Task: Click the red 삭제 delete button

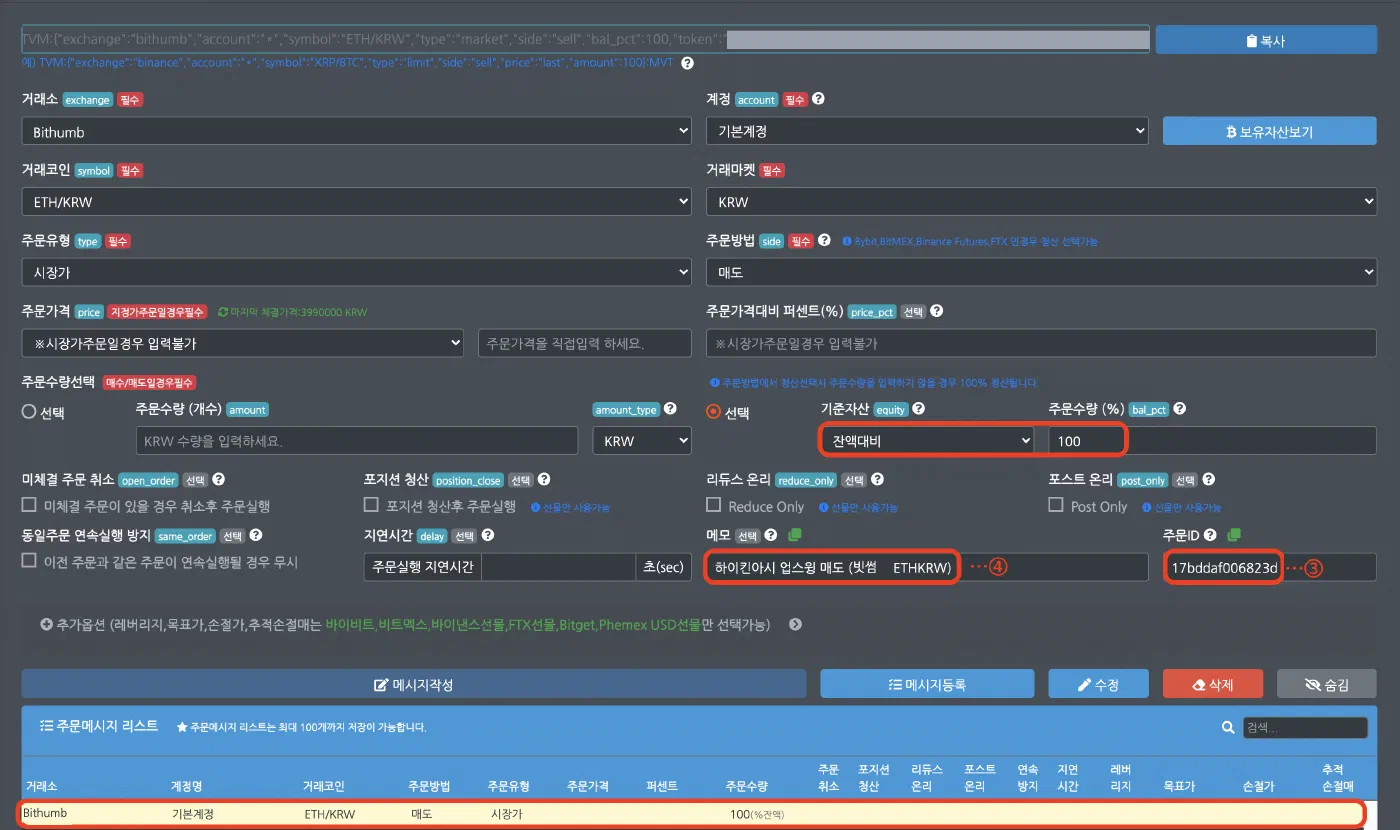Action: pyautogui.click(x=1213, y=684)
